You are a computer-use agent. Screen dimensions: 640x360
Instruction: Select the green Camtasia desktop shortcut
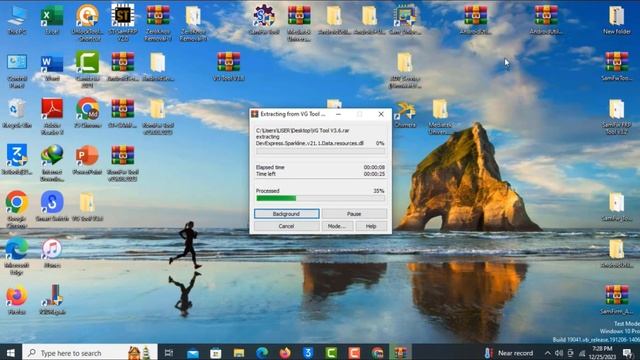pos(87,70)
